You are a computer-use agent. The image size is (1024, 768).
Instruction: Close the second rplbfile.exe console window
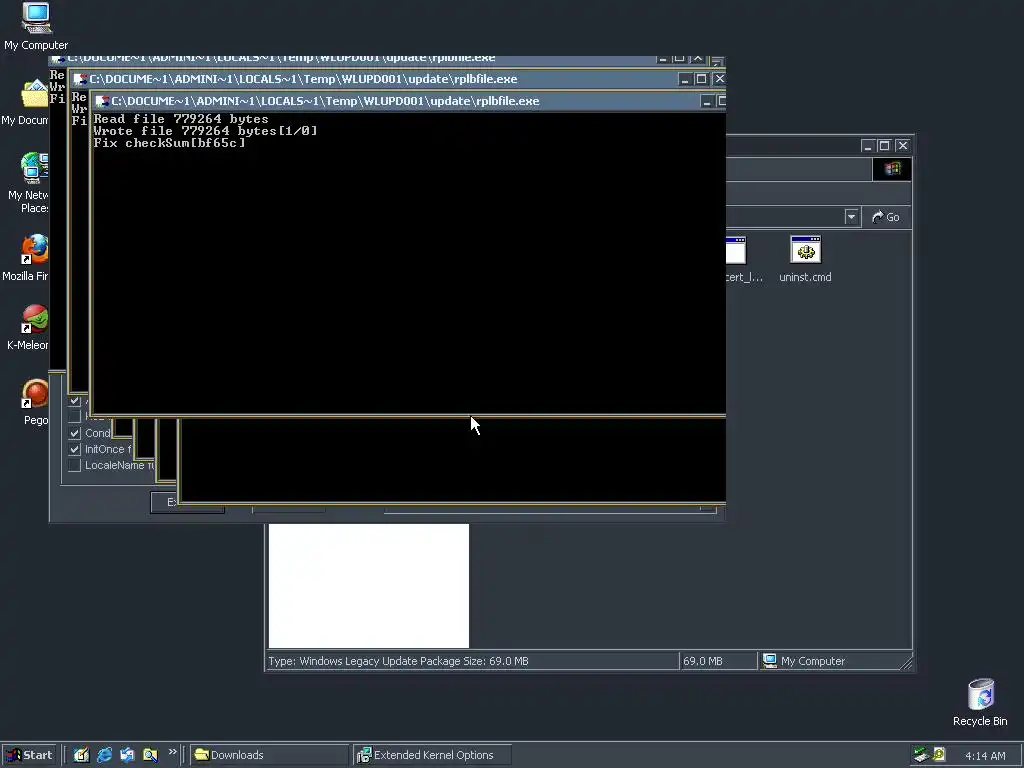(719, 79)
